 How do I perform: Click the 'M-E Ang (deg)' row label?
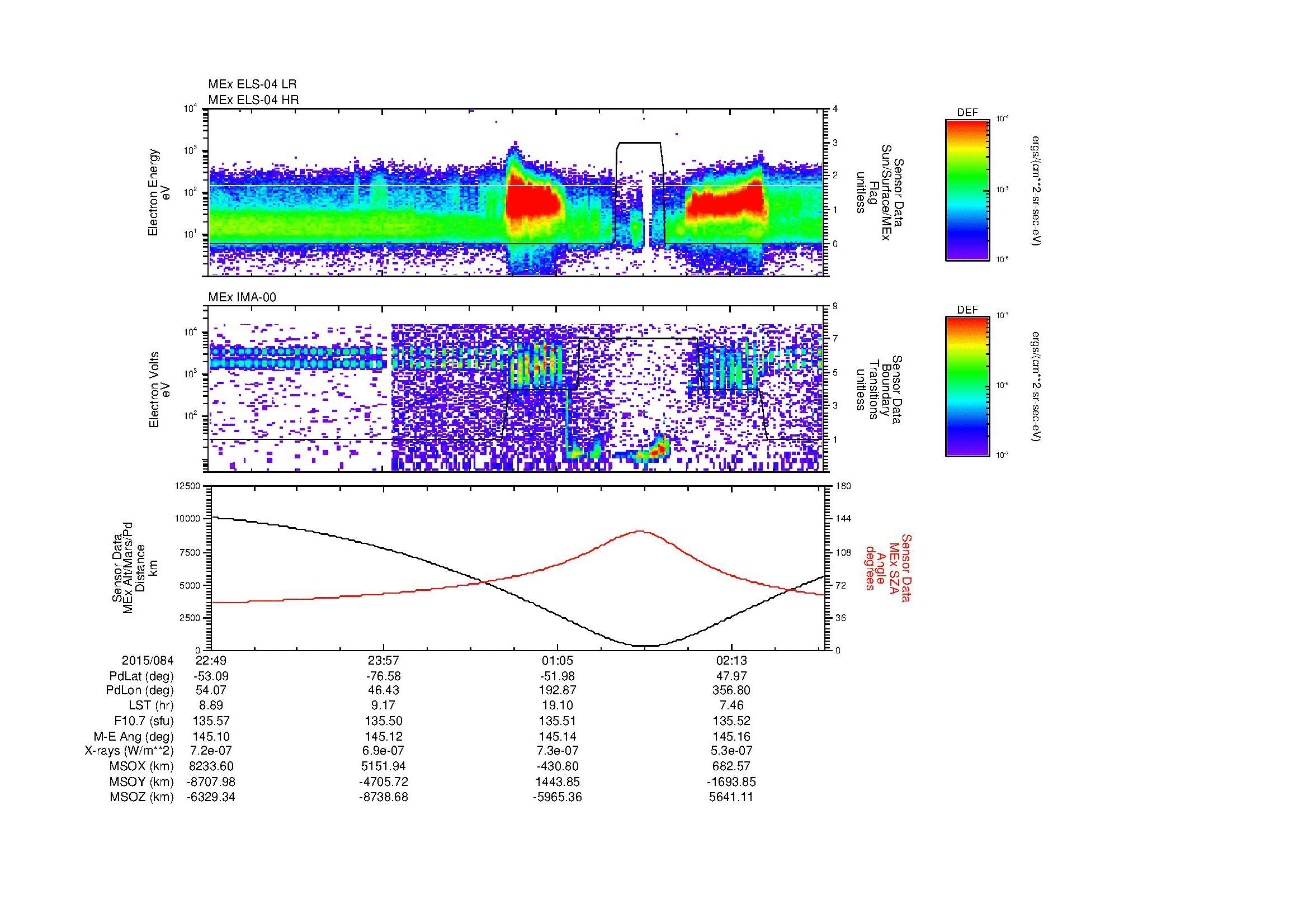134,737
